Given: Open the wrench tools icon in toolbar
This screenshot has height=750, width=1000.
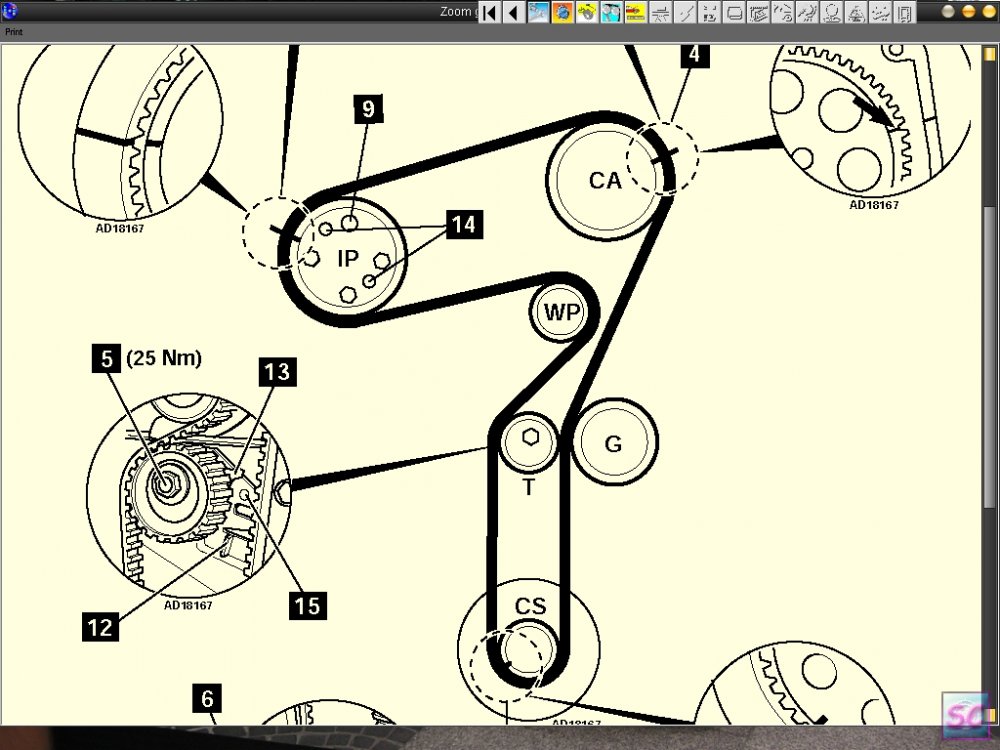Looking at the screenshot, I should tap(538, 11).
